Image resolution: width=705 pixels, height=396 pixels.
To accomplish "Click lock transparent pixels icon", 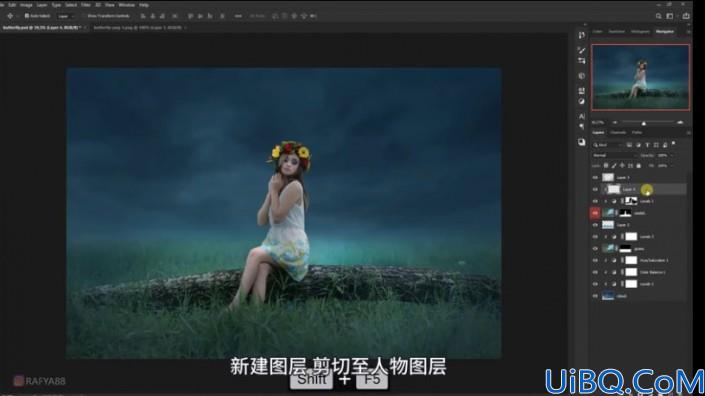I will (606, 166).
